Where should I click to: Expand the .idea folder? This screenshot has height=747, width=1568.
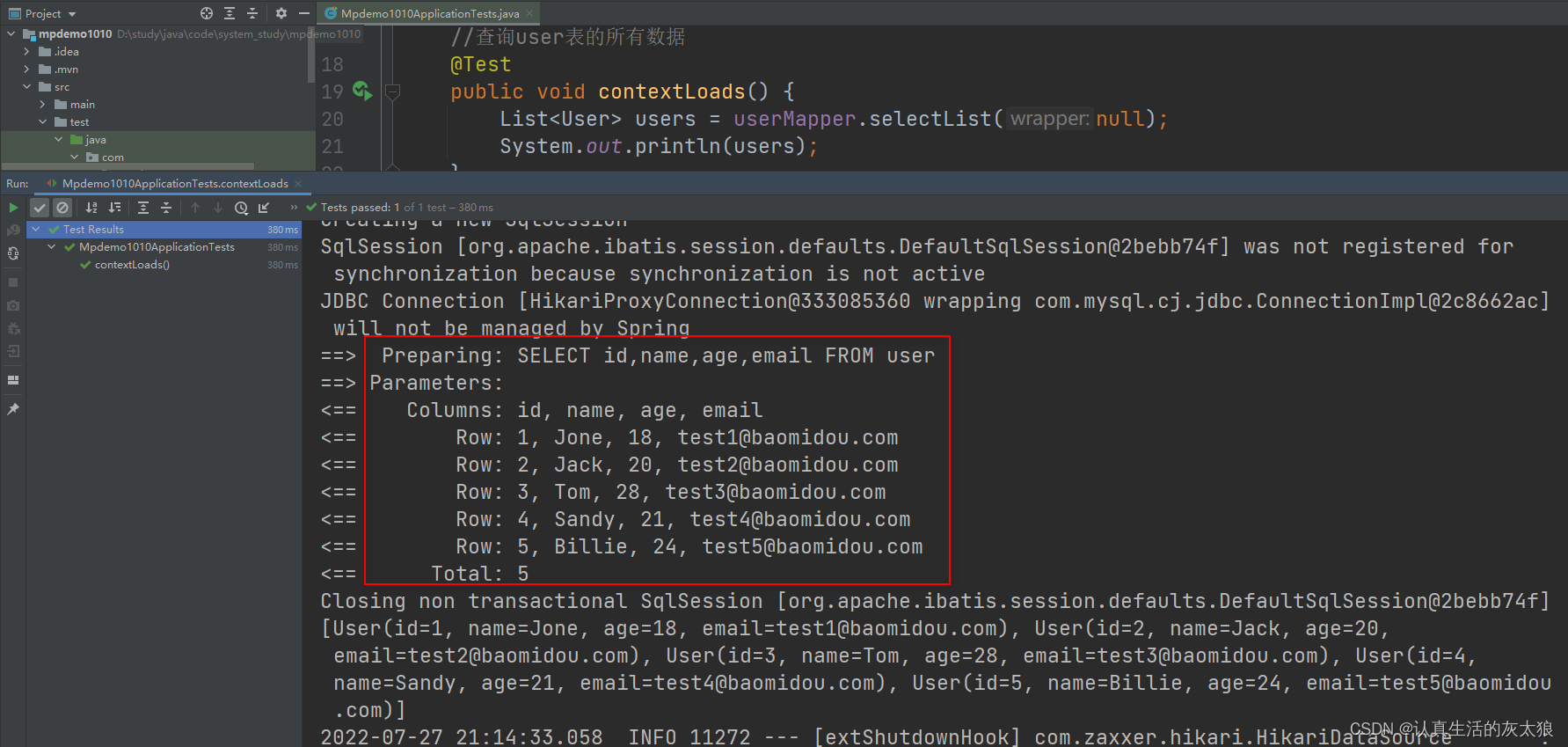tap(26, 51)
